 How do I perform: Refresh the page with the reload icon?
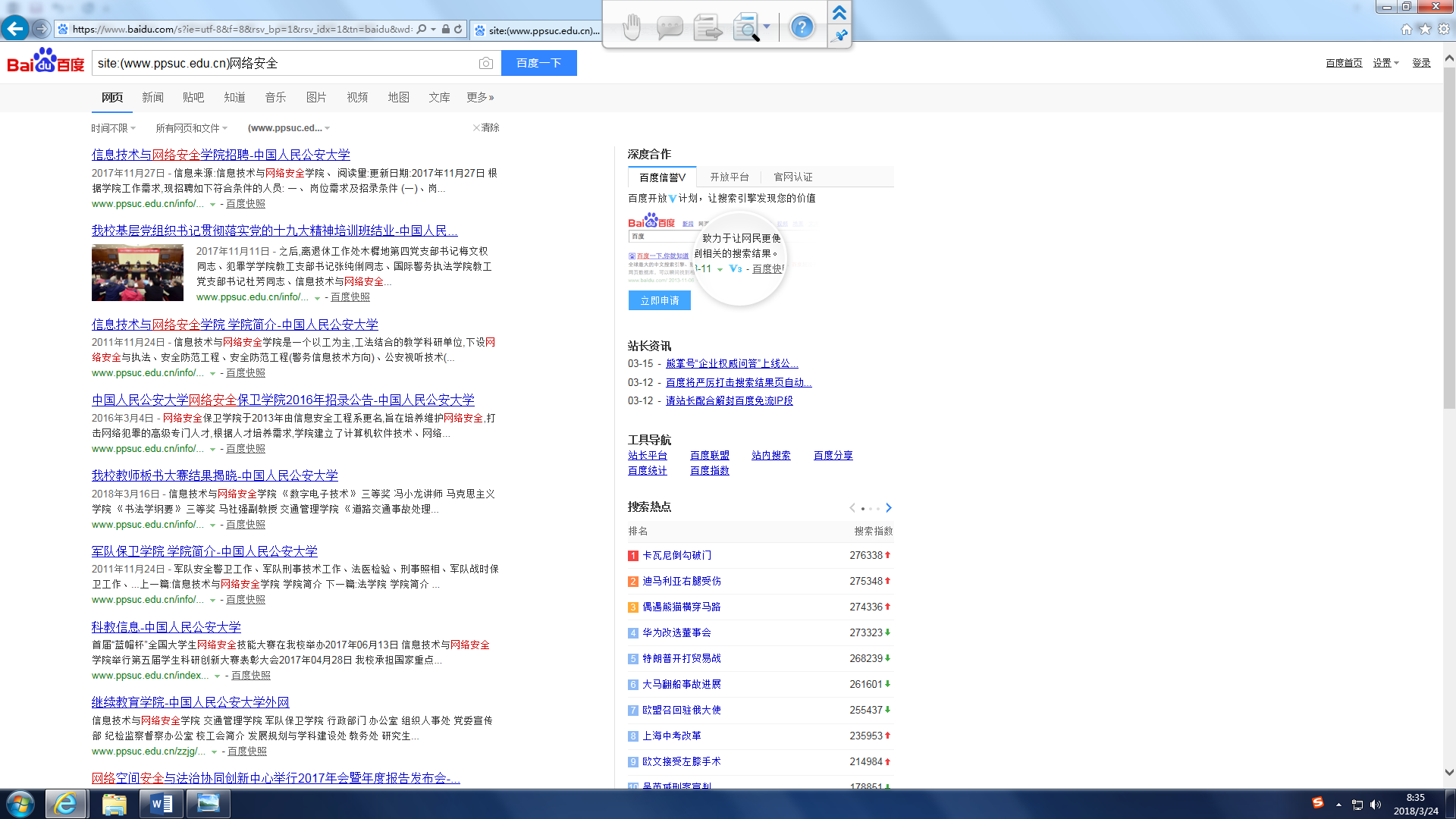coord(458,30)
